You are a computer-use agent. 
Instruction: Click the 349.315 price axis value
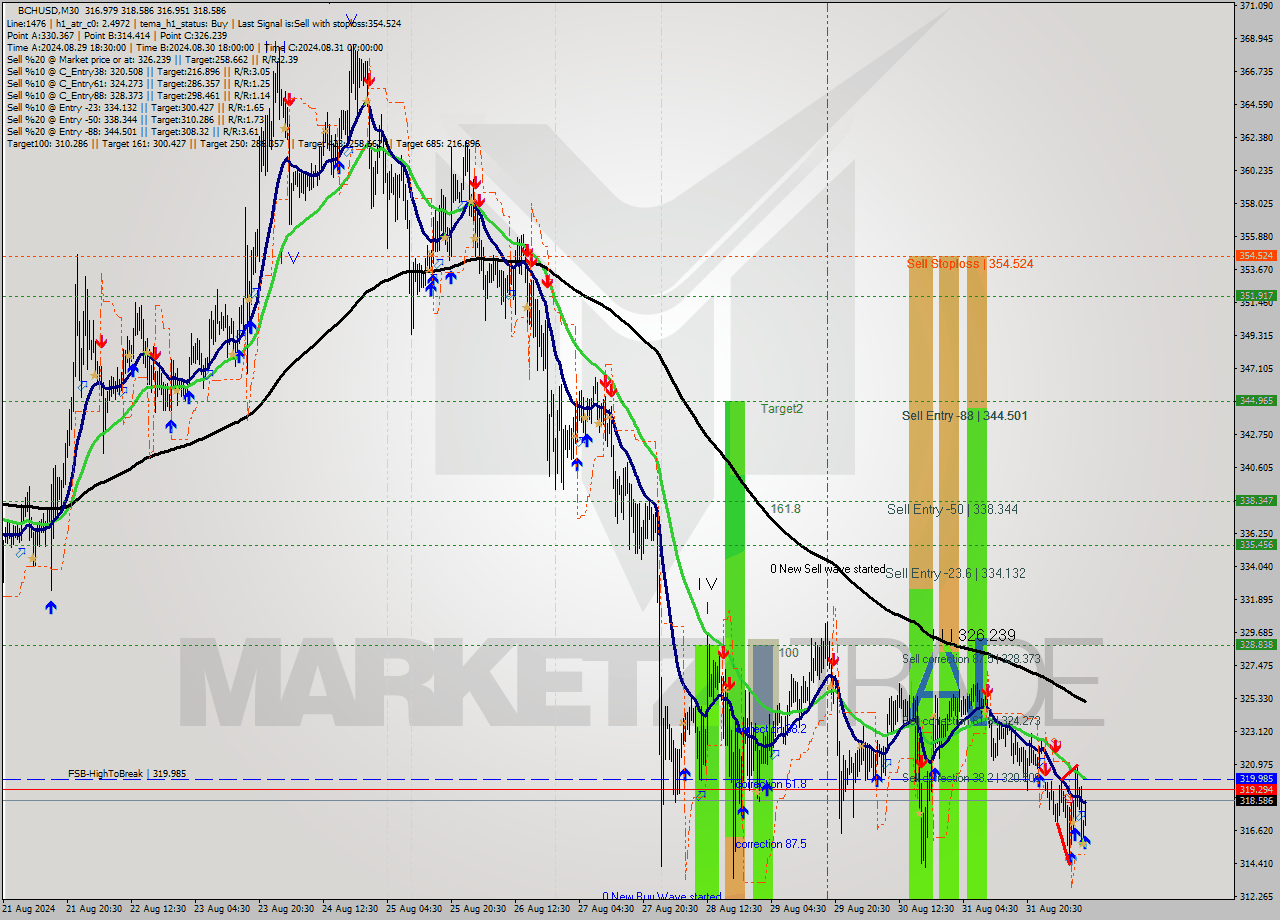[x=1256, y=336]
